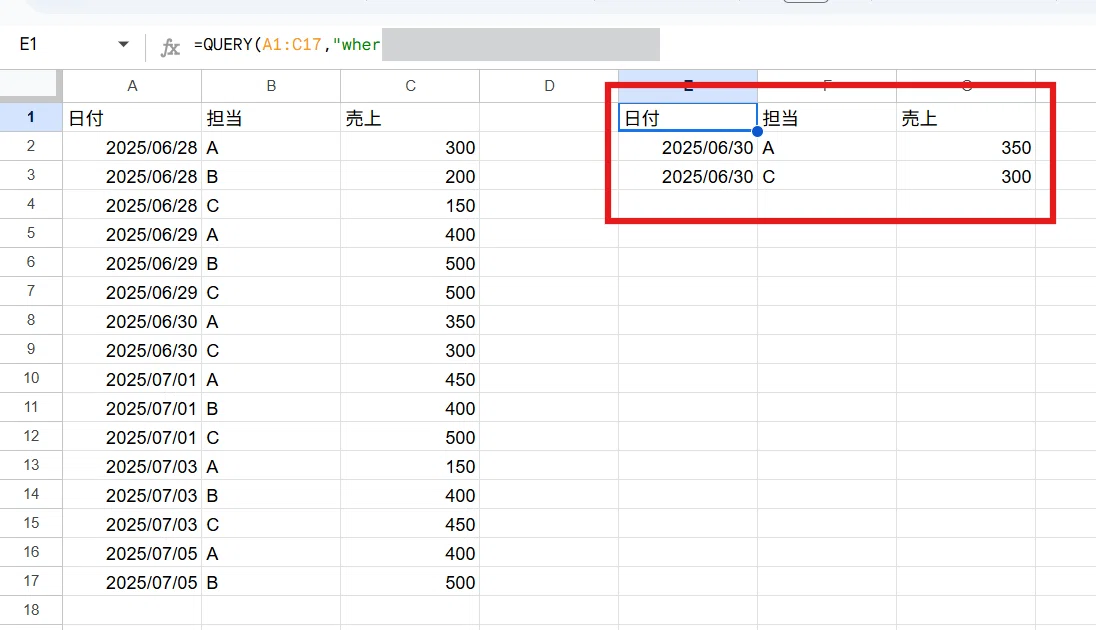Image resolution: width=1096 pixels, height=630 pixels.
Task: Click cell E2 date 2025/06/30
Action: click(688, 148)
